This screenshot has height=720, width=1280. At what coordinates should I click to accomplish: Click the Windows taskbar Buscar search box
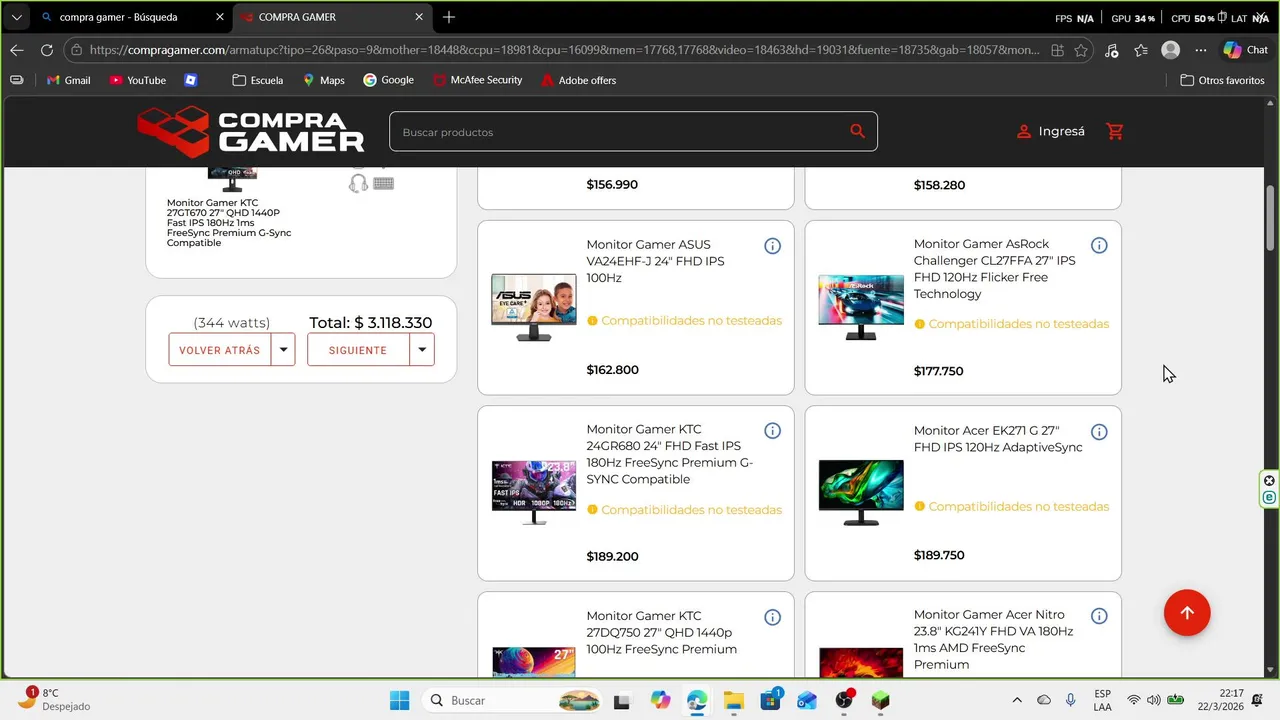point(514,700)
